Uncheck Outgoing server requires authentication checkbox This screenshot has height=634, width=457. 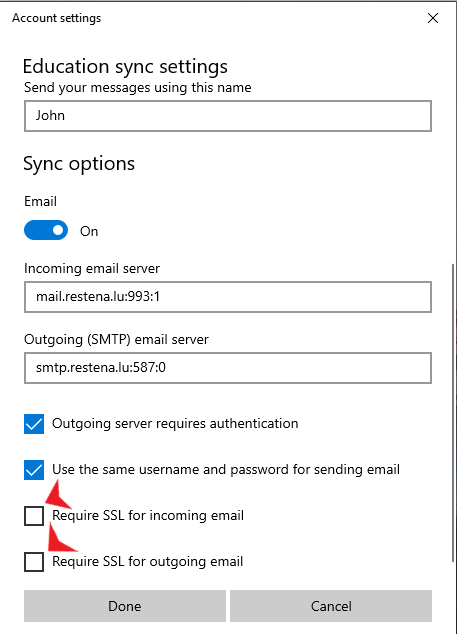pos(34,424)
